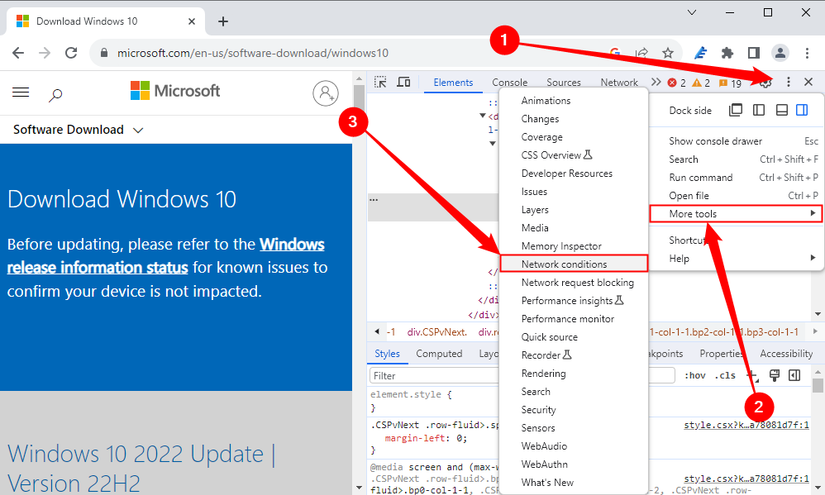
Task: Choose Coverage from the submenu
Action: coord(574,137)
